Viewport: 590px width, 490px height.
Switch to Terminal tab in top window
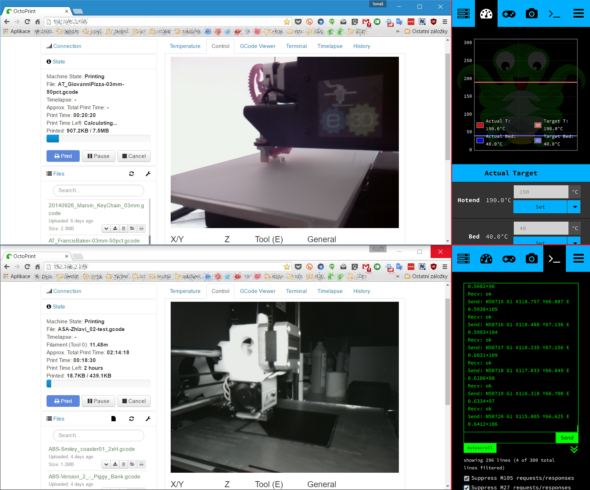(296, 46)
